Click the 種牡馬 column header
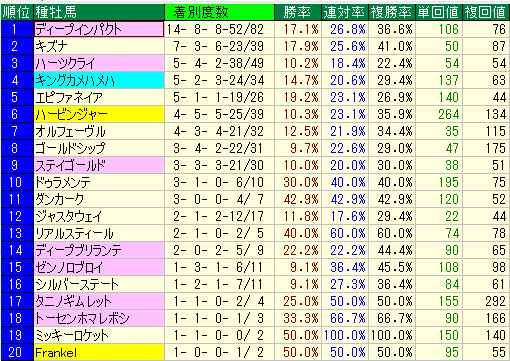 click(x=99, y=12)
